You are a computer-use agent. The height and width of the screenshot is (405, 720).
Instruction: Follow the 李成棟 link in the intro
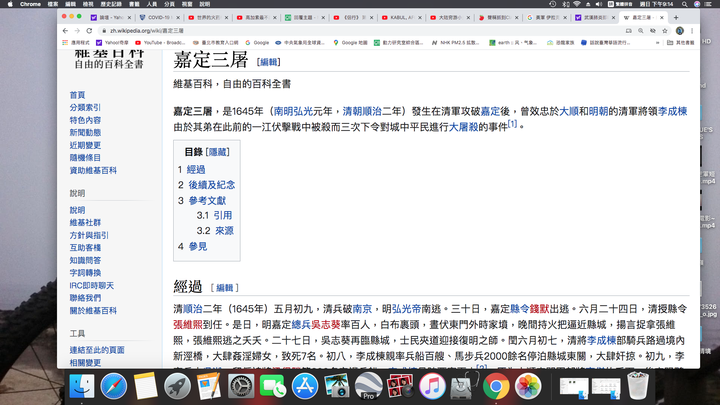click(x=672, y=111)
